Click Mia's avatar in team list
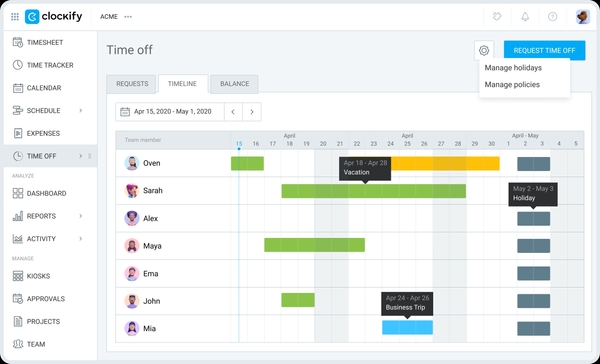This screenshot has width=600, height=364. coord(132,328)
